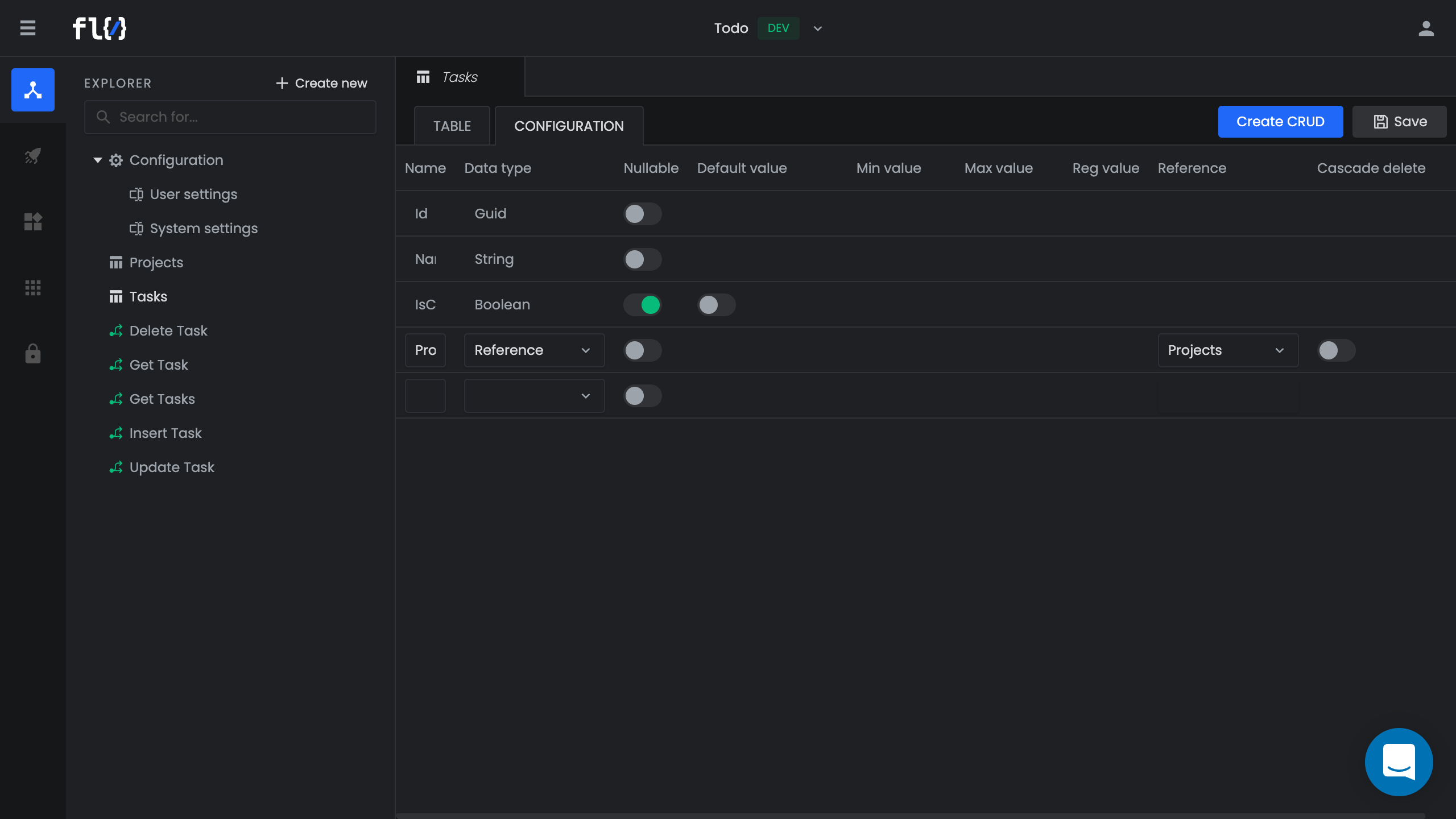Click the Guid data type cell
The image size is (1456, 819).
point(490,214)
